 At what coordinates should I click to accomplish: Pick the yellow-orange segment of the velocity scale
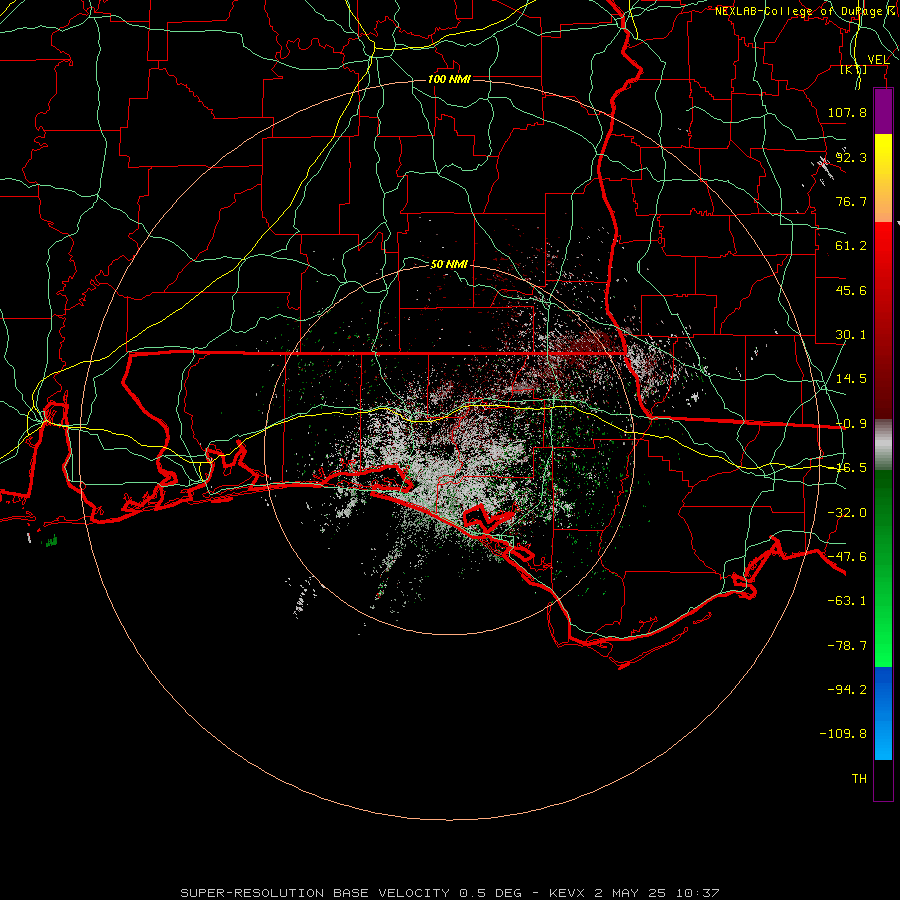click(x=883, y=178)
